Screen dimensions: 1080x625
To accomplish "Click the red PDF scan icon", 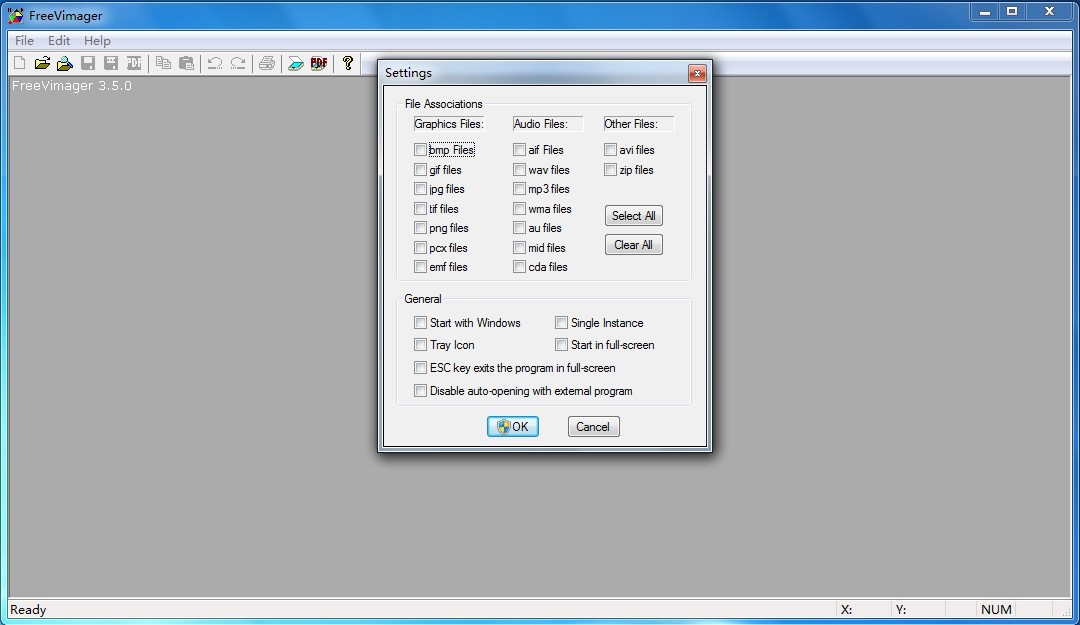I will [x=319, y=63].
